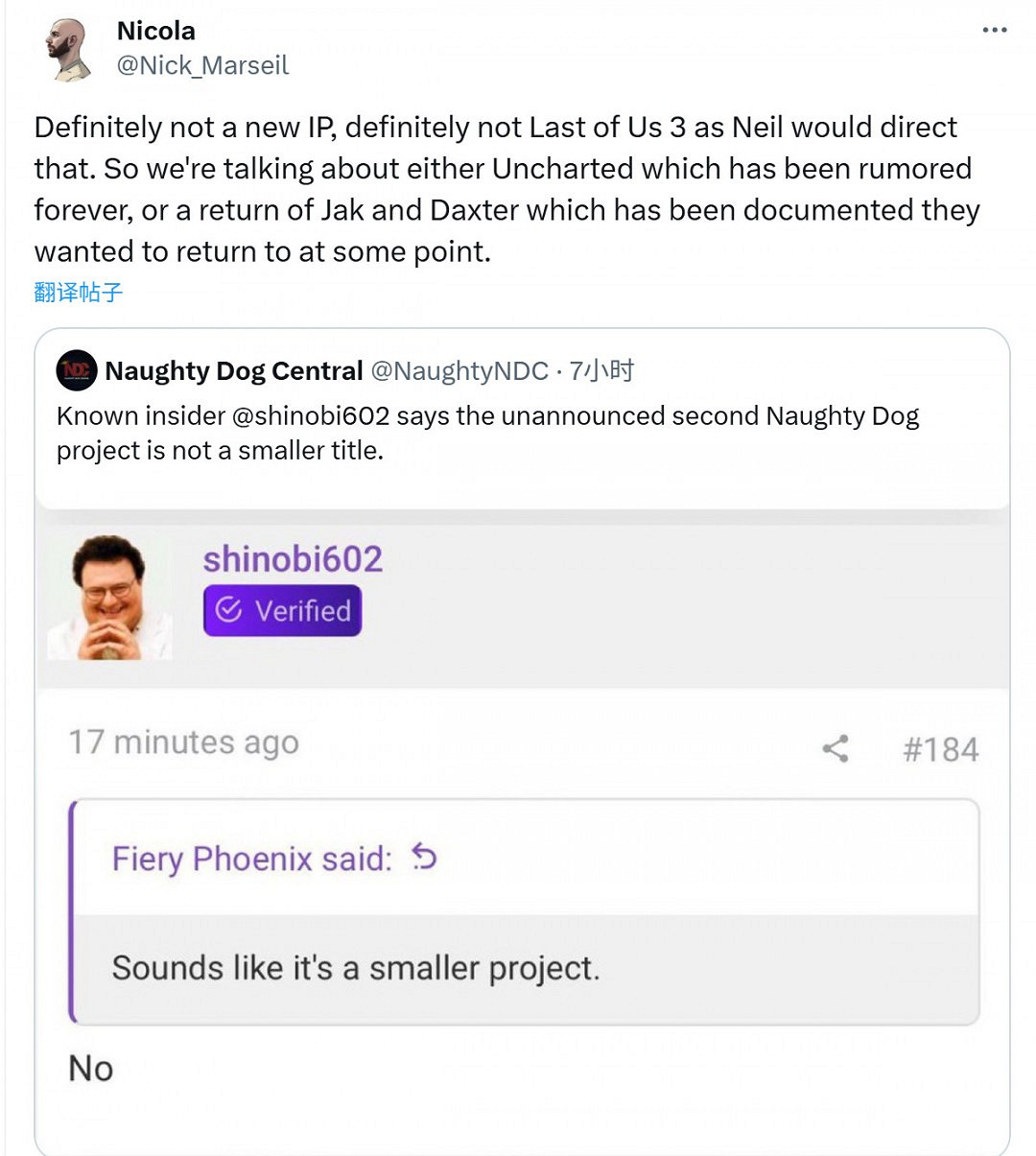Open the three-dot more options menu
This screenshot has width=1036, height=1156.
pyautogui.click(x=995, y=30)
